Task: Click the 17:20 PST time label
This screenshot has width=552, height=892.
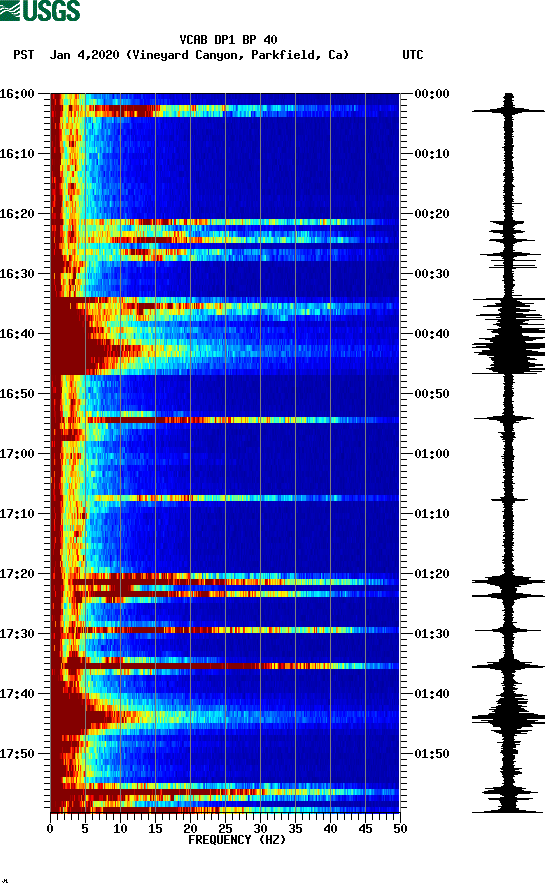Action: point(17,573)
